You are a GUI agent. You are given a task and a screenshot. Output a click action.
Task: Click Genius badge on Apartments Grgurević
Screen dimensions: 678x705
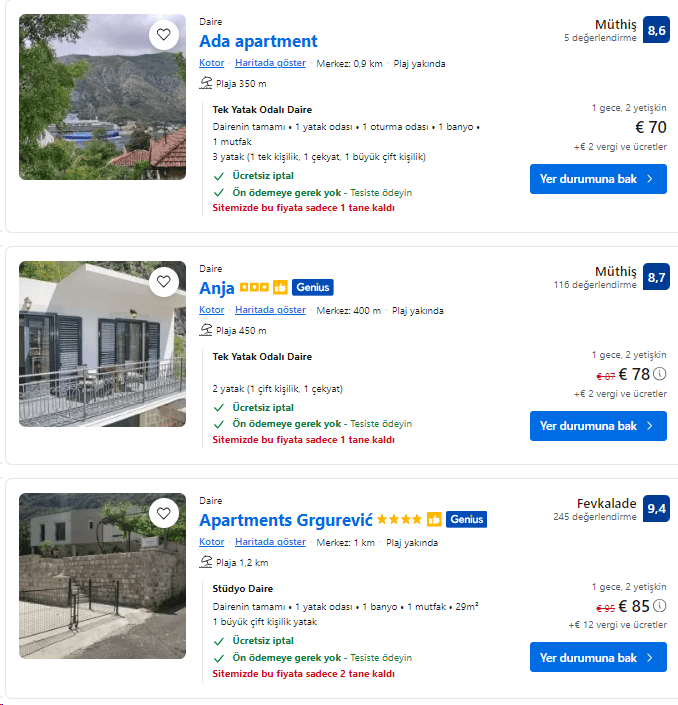pos(466,519)
